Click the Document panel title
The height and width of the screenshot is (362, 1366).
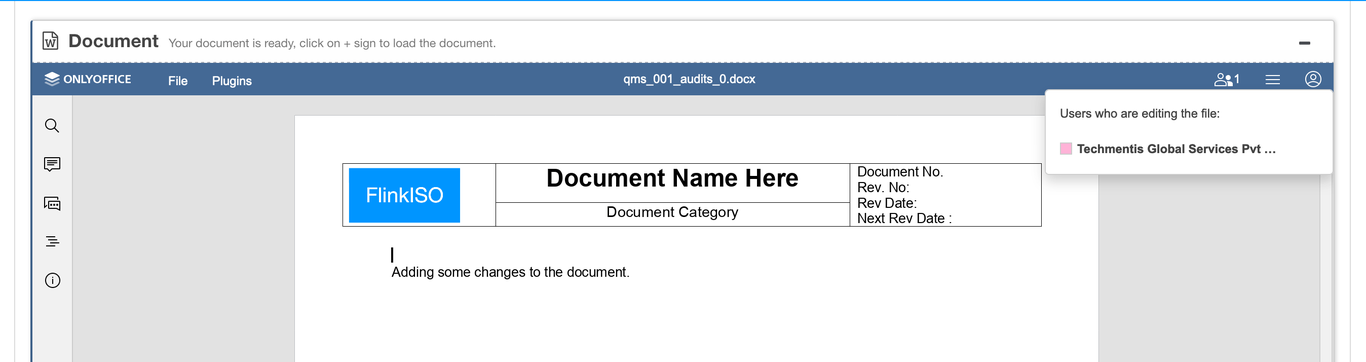(x=113, y=41)
